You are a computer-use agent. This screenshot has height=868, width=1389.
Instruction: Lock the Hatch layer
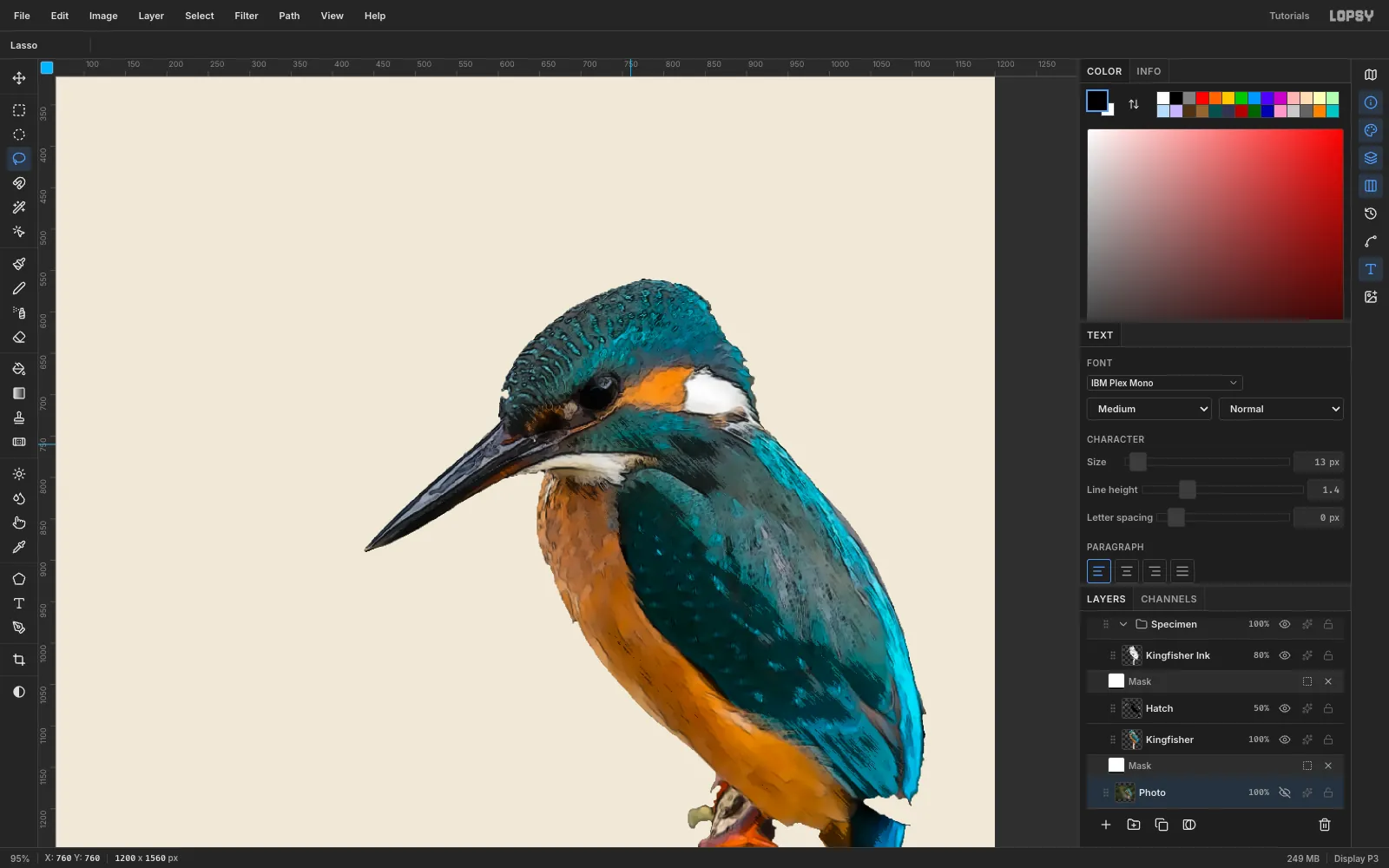[x=1328, y=708]
